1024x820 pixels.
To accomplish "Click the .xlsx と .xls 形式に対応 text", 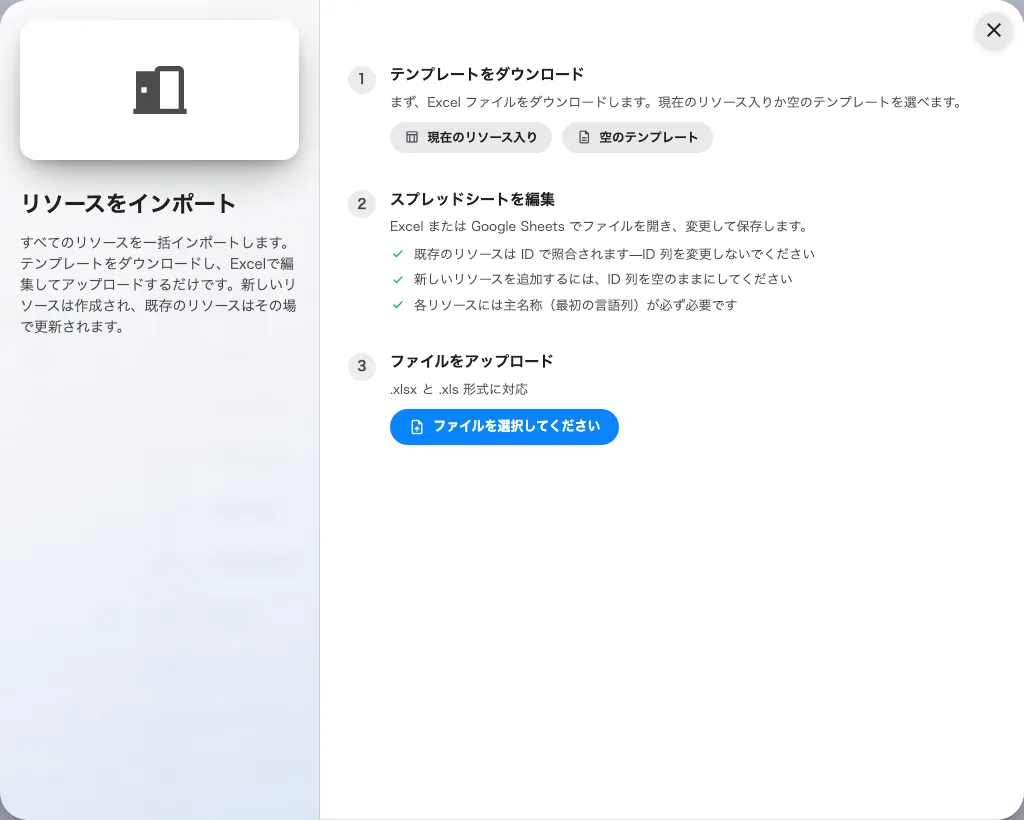I will (x=458, y=389).
